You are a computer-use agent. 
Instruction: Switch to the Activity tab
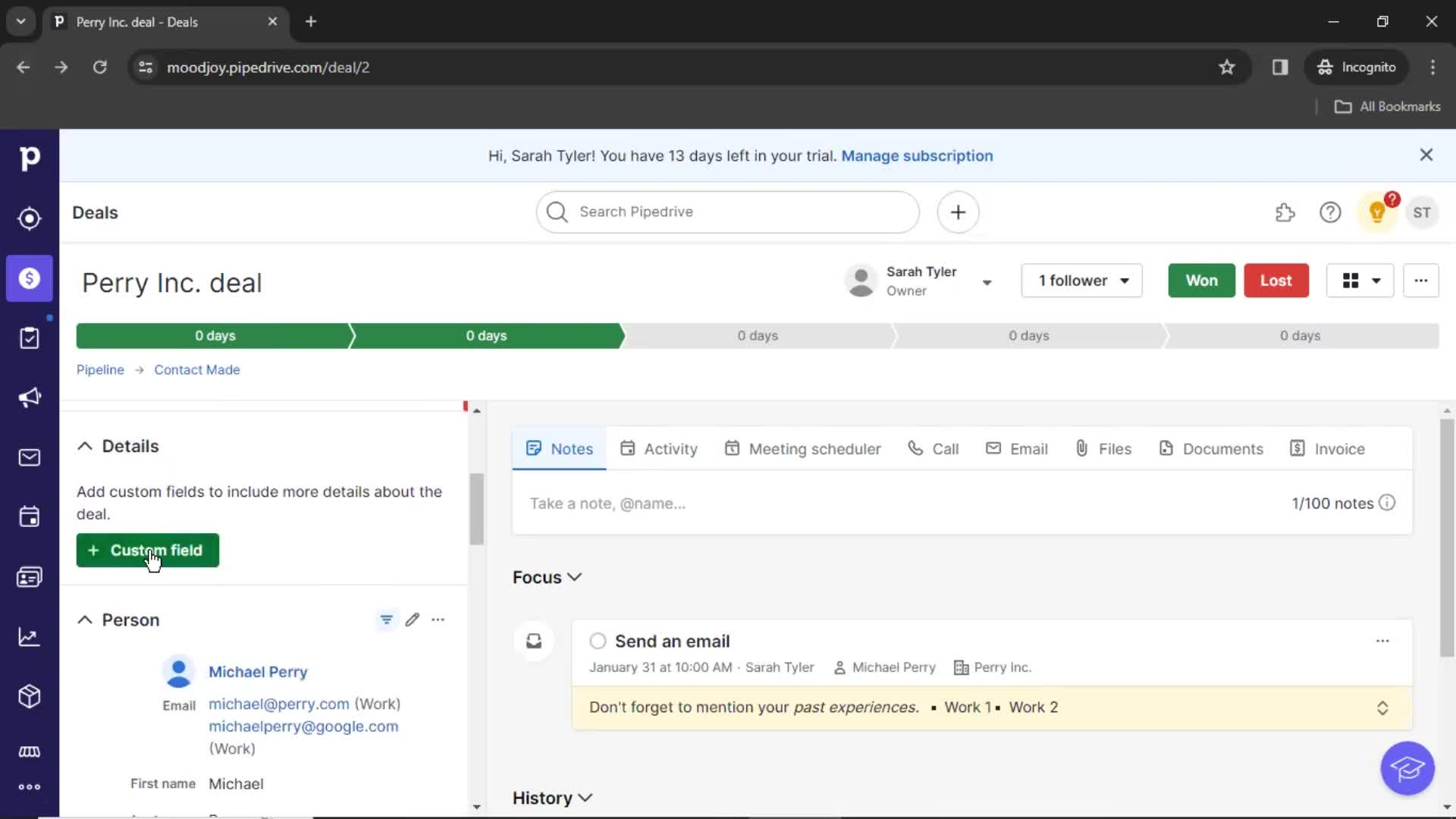coord(658,449)
